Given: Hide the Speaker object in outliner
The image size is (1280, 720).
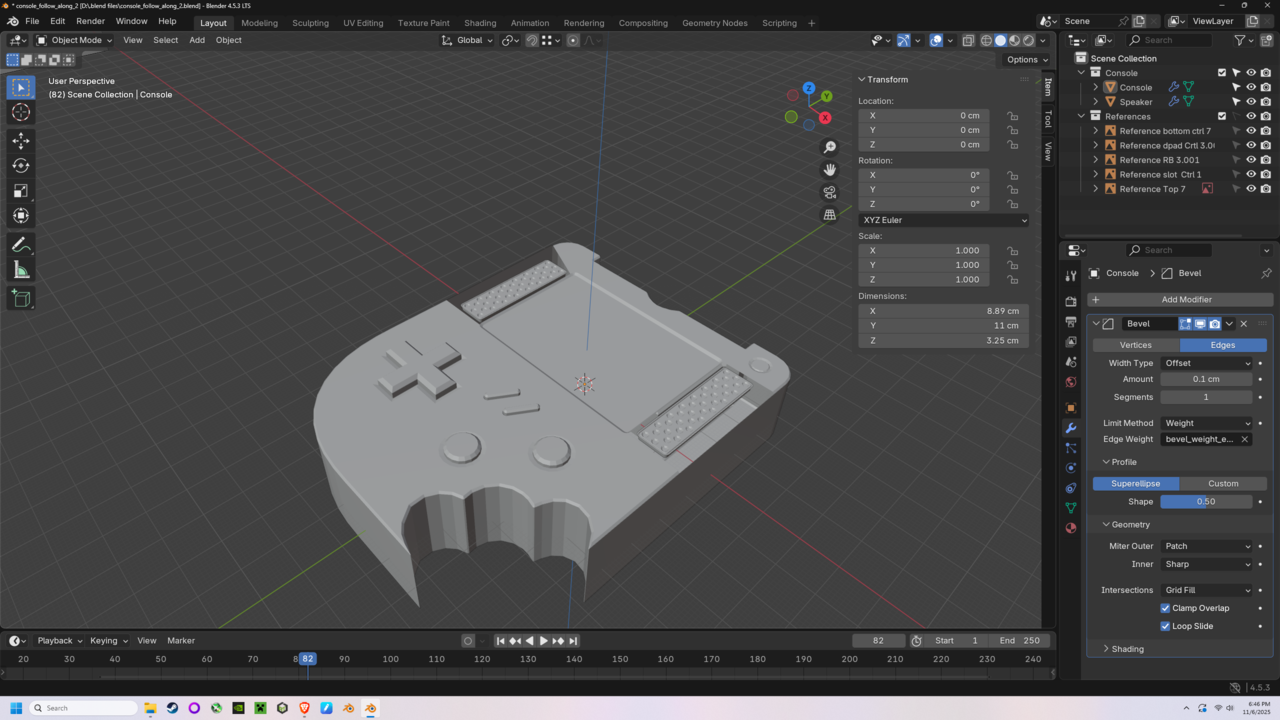Looking at the screenshot, I should pyautogui.click(x=1250, y=102).
